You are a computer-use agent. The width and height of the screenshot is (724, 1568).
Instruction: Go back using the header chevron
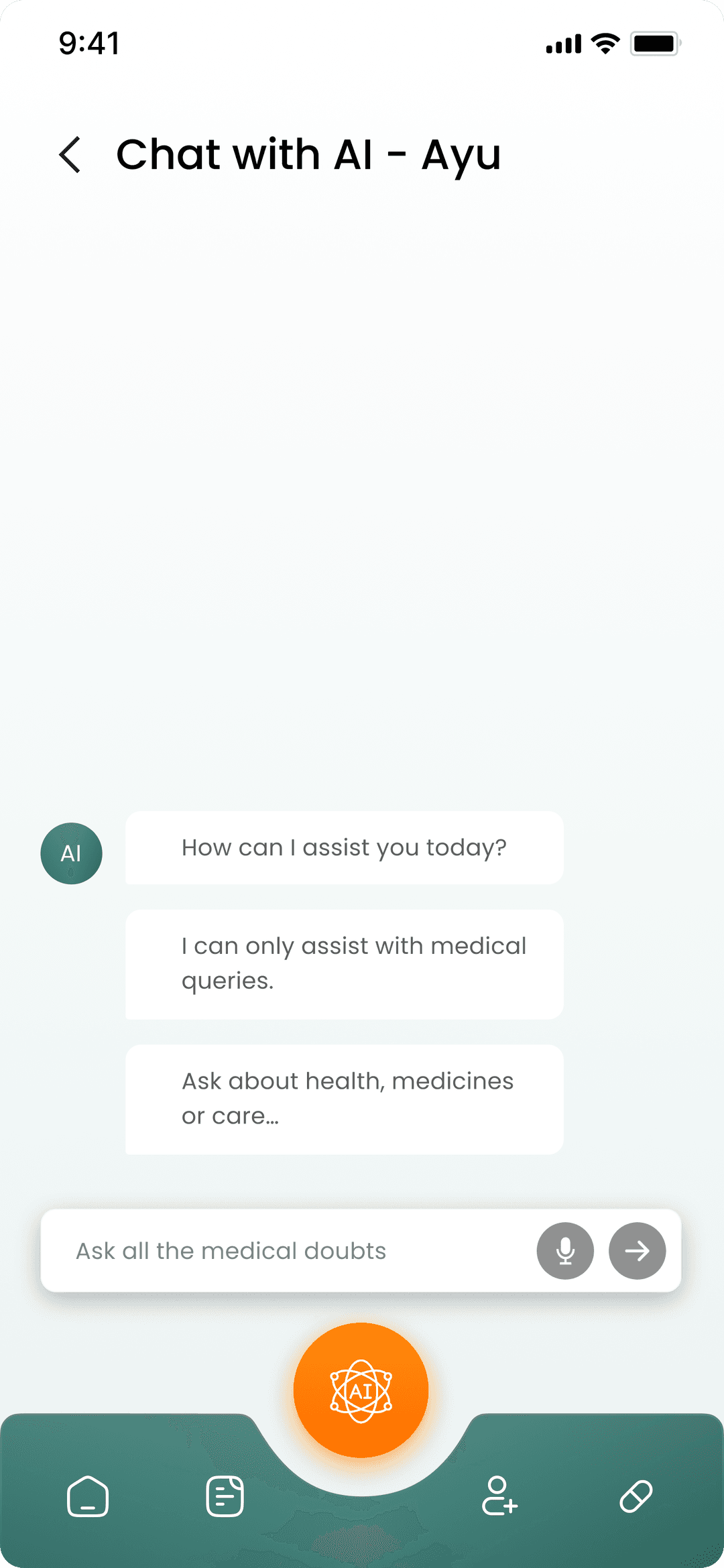point(70,155)
